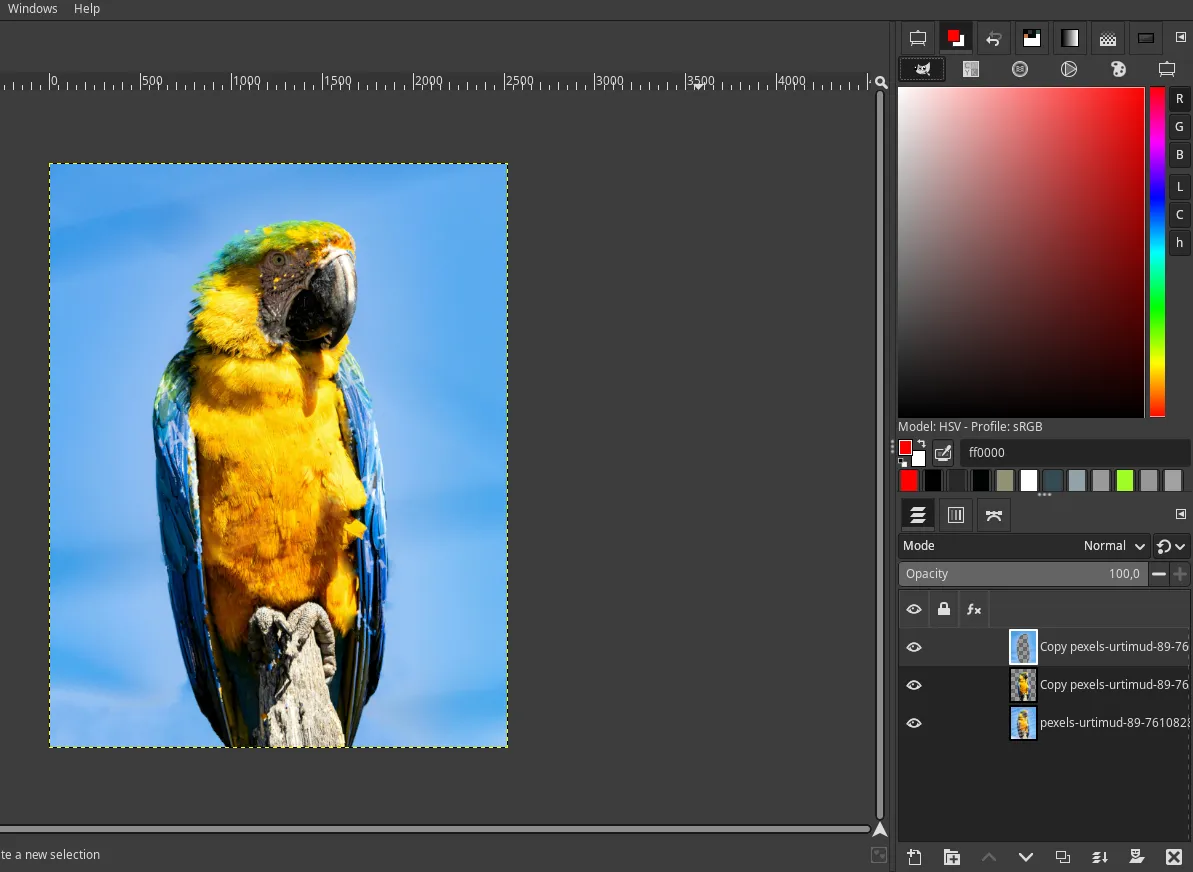Screen dimensions: 1193x872
Task: Switch to the Palettes color selector icon
Action: (x=1118, y=69)
